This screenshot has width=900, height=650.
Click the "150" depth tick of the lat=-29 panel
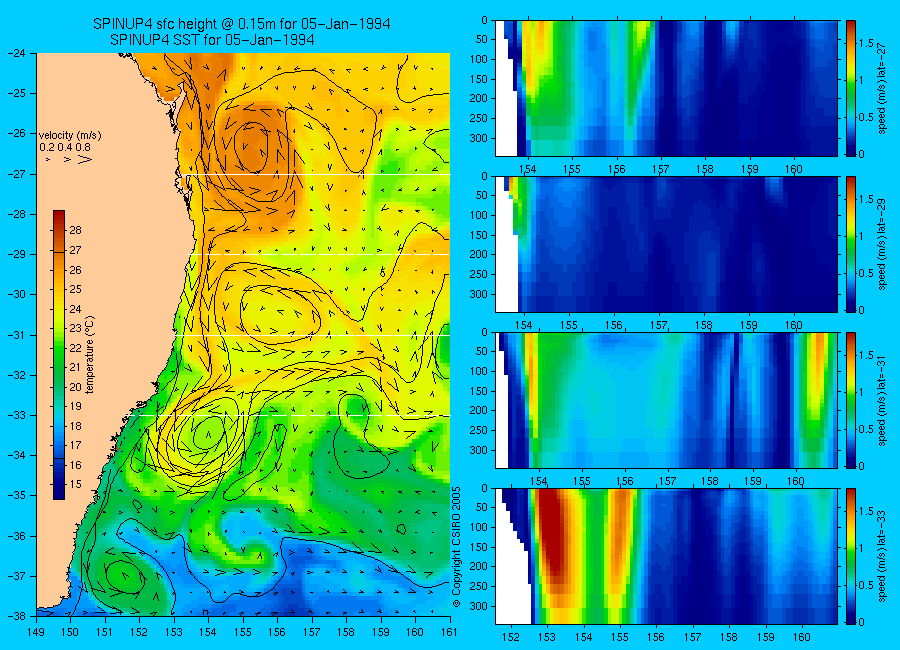479,235
